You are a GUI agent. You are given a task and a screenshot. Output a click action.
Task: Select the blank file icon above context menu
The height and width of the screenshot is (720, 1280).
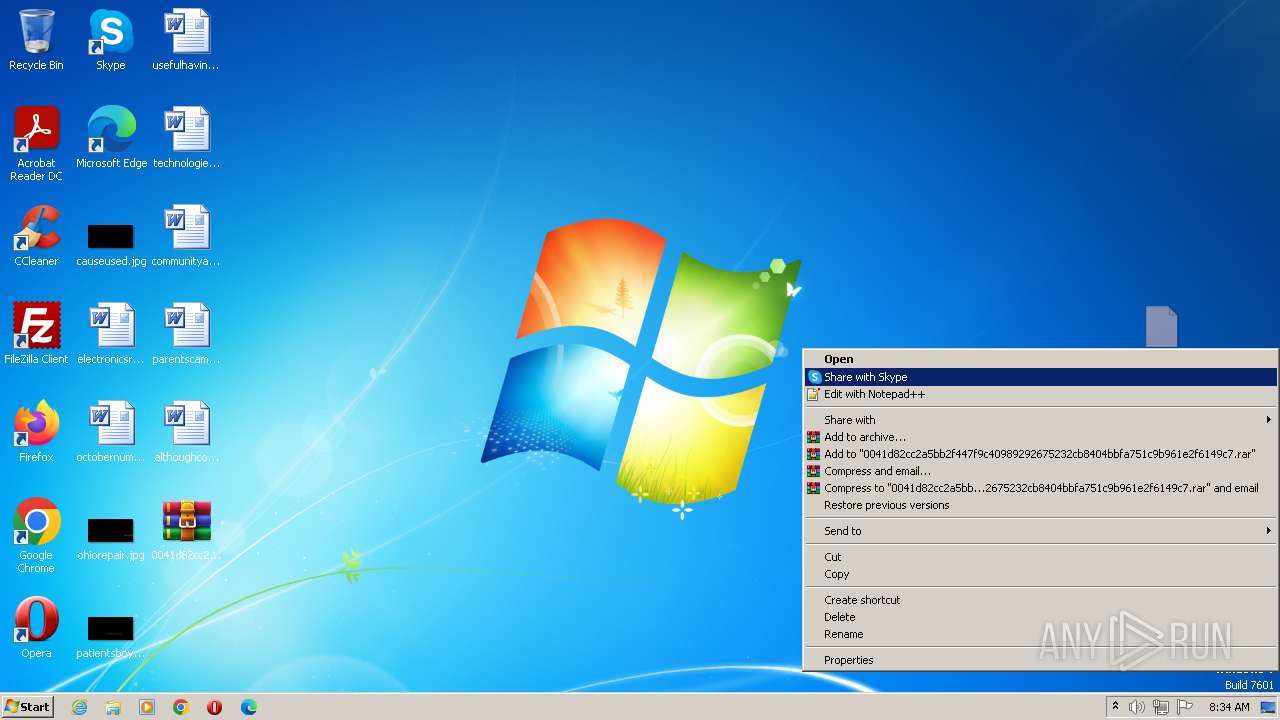1161,326
